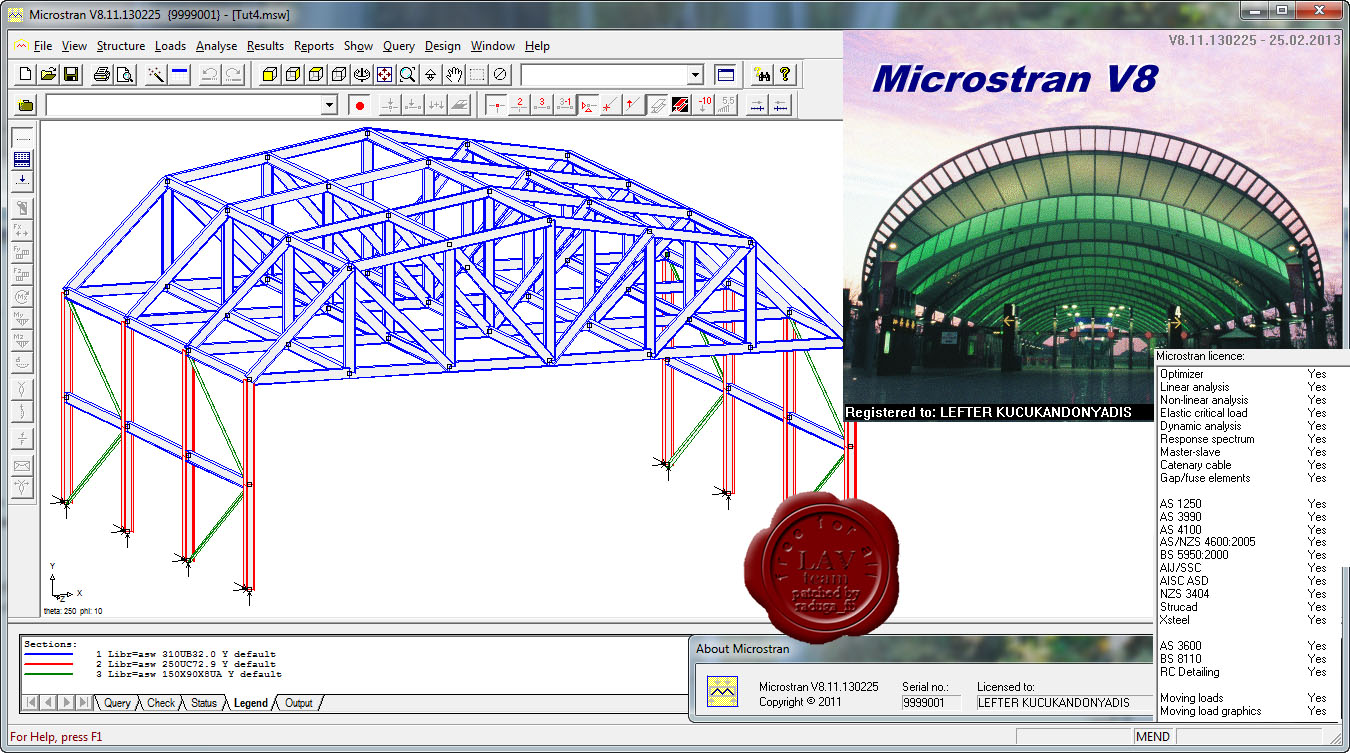Click the -10 red arrow load icon
1350x753 pixels.
tap(705, 105)
